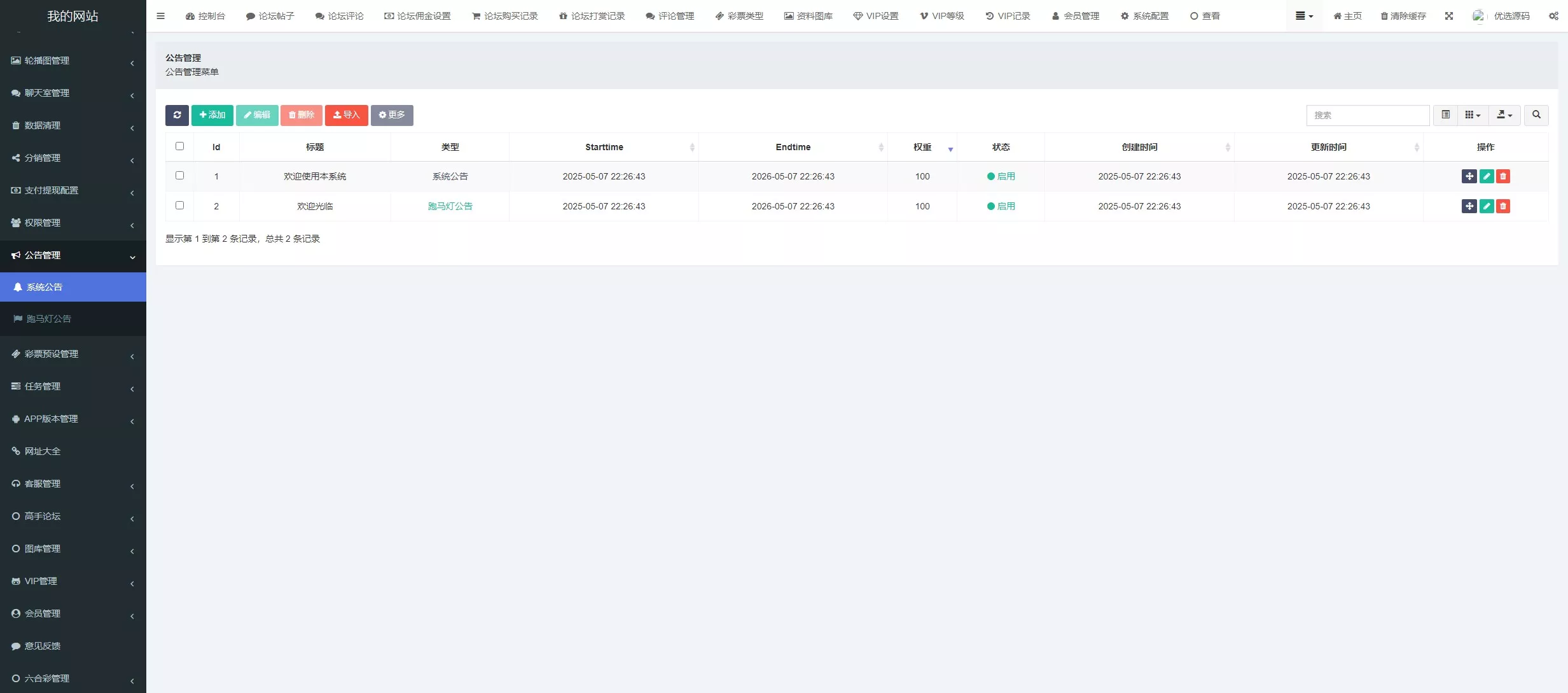Click the drag-sort handle icon in row 1
Screen dimensions: 1568x693
pos(1469,176)
